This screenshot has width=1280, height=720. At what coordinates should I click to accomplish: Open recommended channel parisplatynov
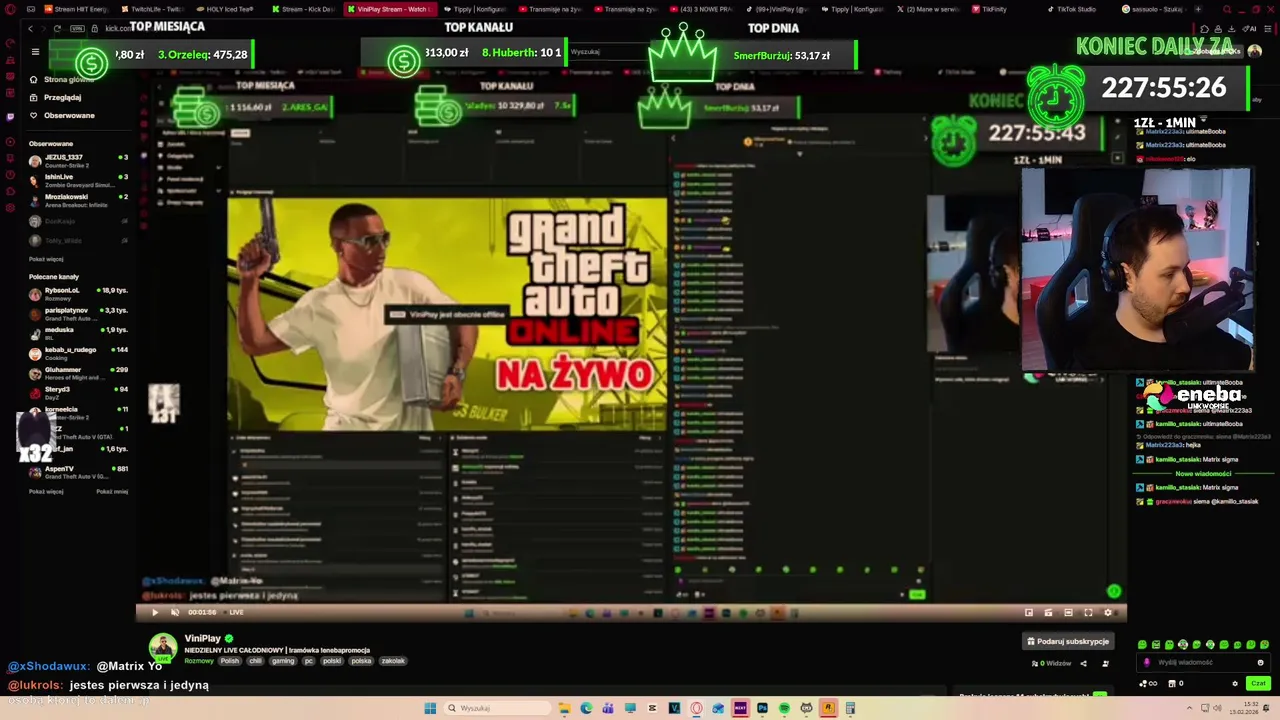point(78,313)
